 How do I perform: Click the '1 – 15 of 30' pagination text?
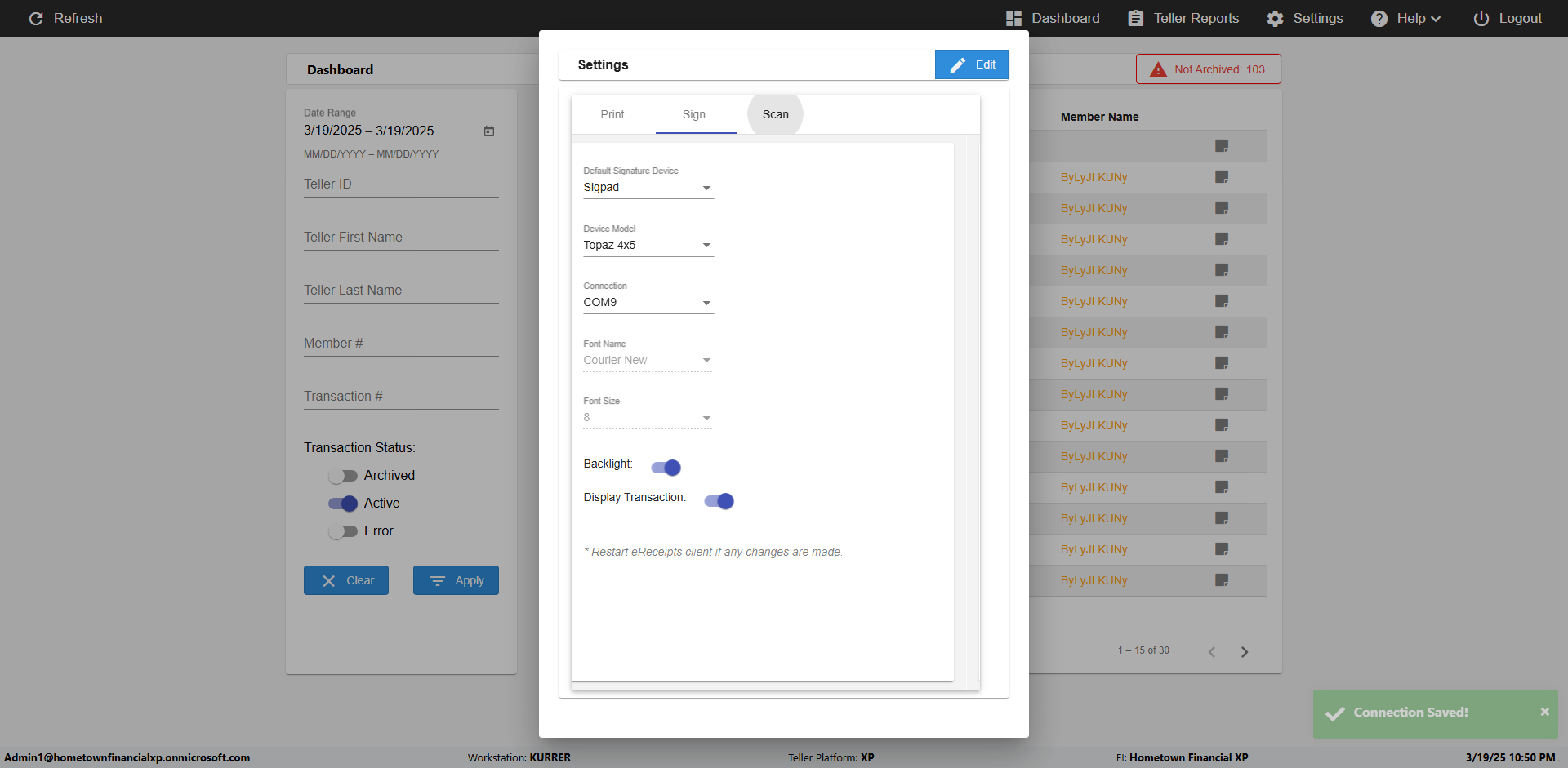coord(1143,650)
